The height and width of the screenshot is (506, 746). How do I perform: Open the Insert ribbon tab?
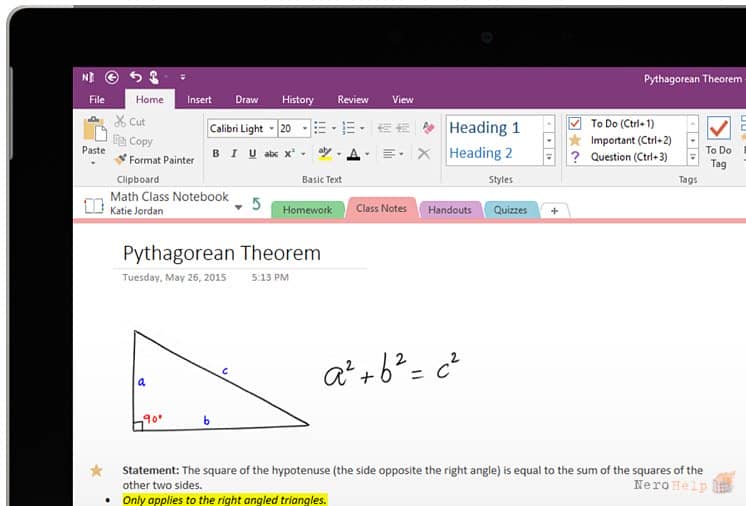click(x=199, y=100)
